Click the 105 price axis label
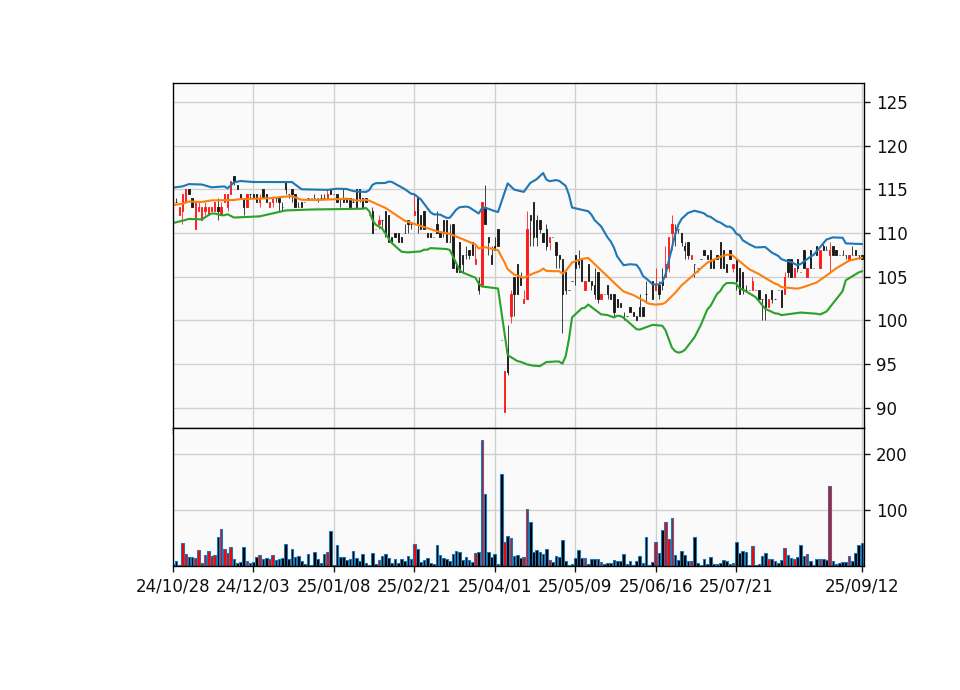The height and width of the screenshot is (690, 960). (892, 278)
